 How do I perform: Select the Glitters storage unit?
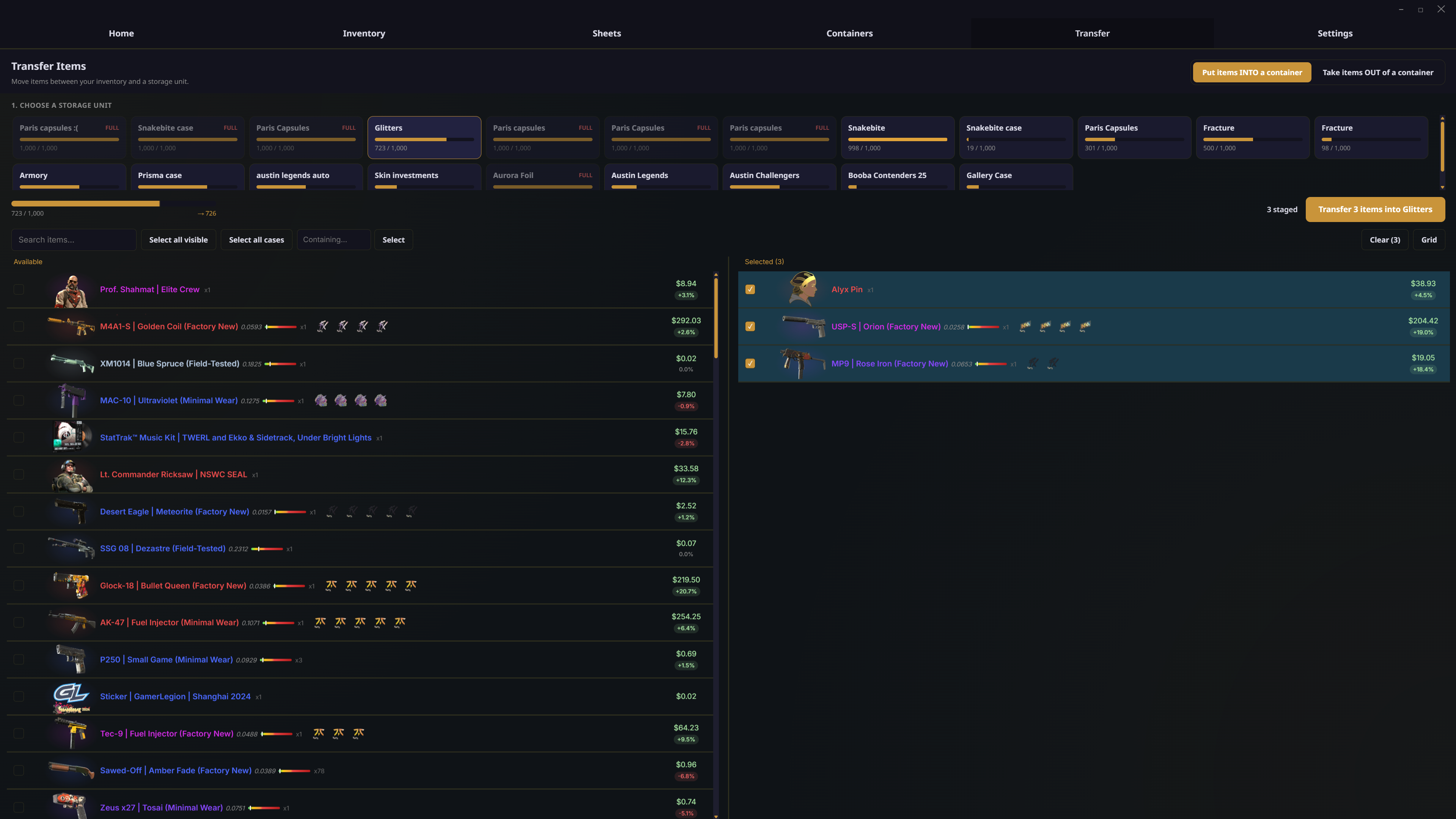(x=424, y=137)
